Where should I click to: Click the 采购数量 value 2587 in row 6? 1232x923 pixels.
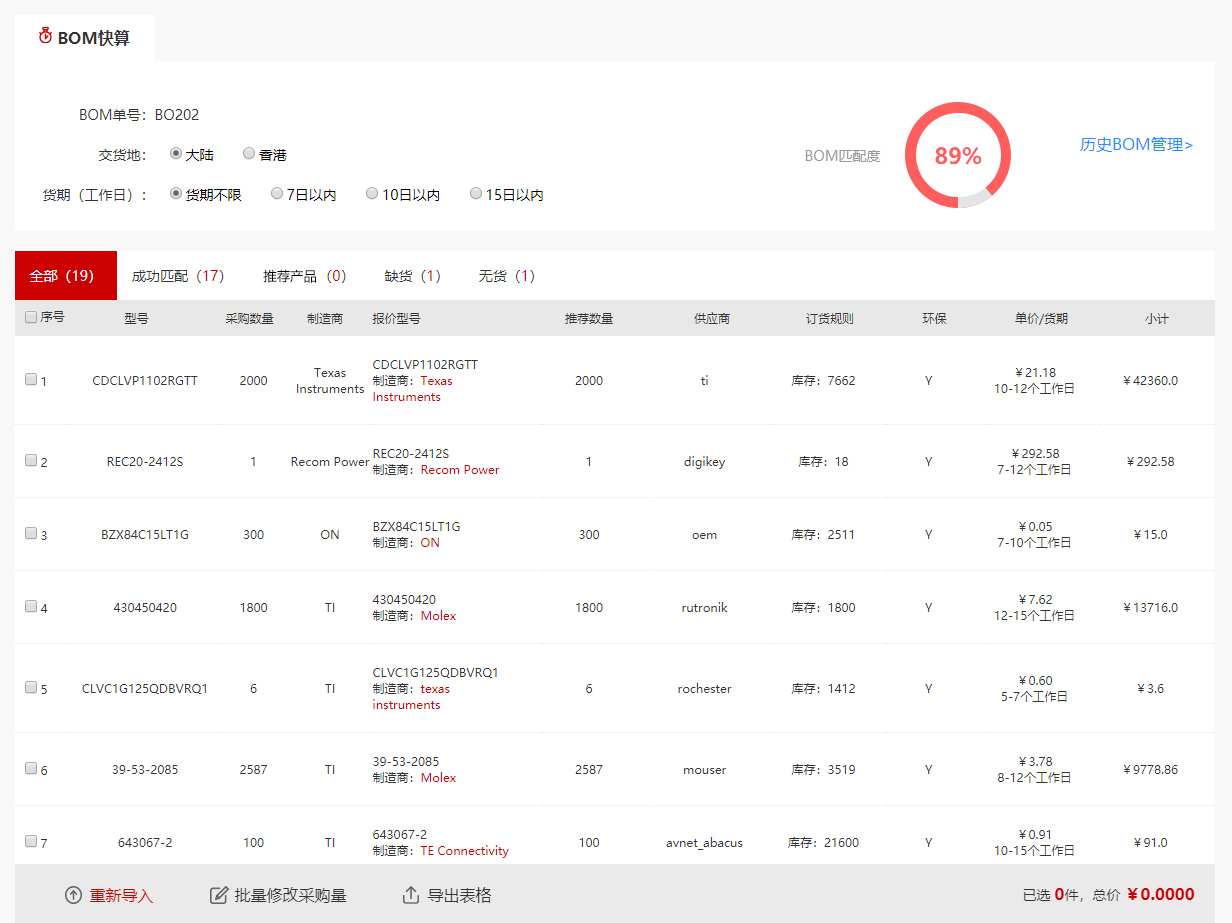(253, 770)
